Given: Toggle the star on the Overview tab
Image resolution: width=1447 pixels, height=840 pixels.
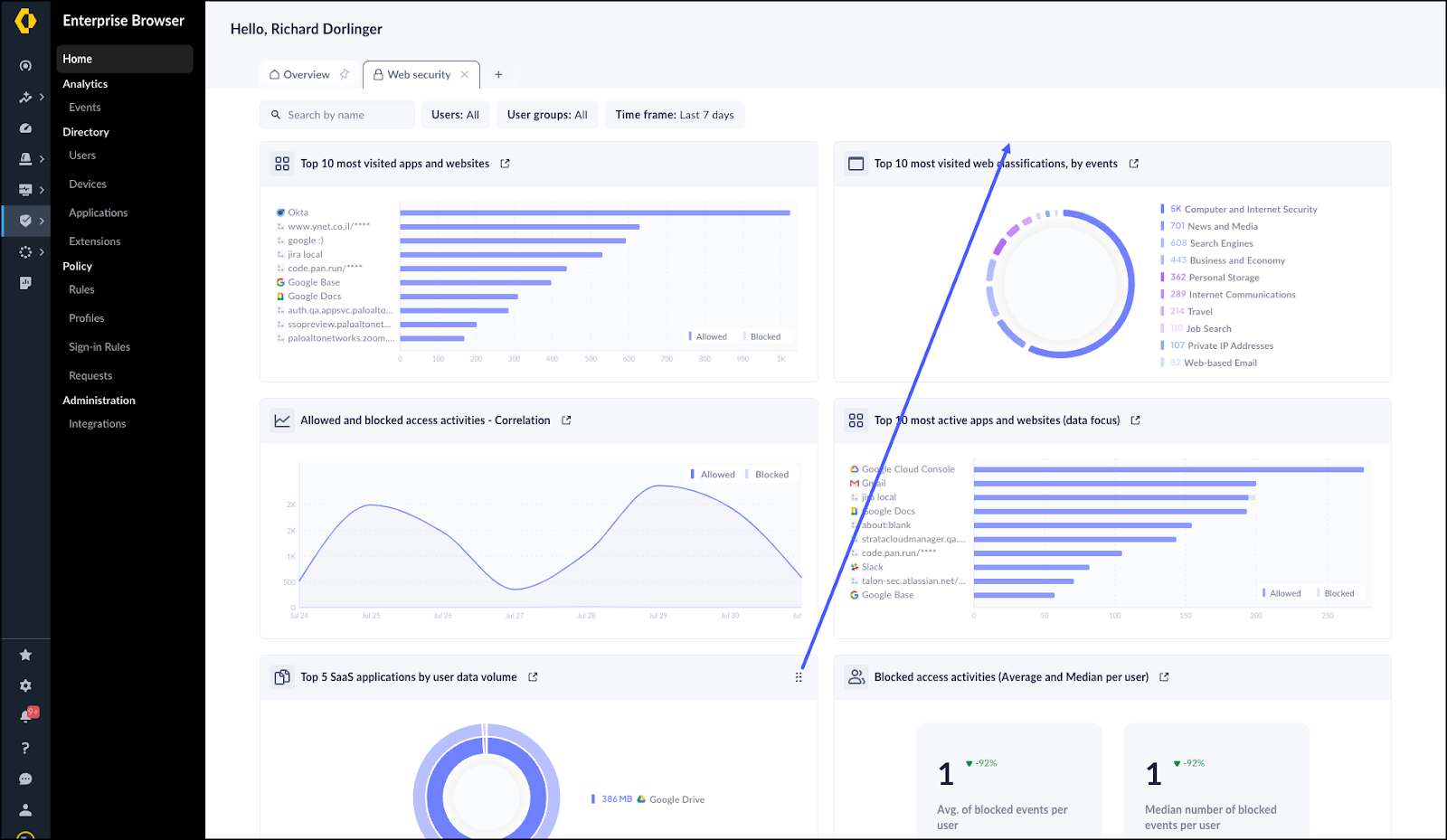Looking at the screenshot, I should (345, 75).
